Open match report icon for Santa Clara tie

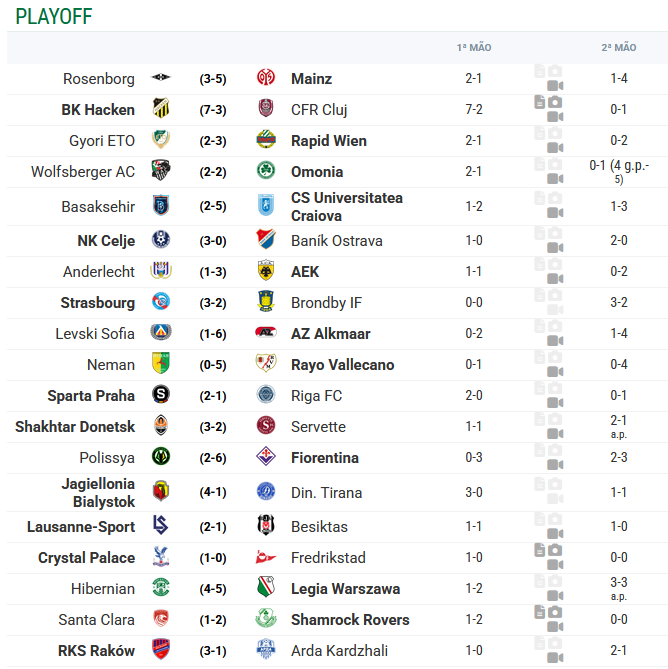540,612
